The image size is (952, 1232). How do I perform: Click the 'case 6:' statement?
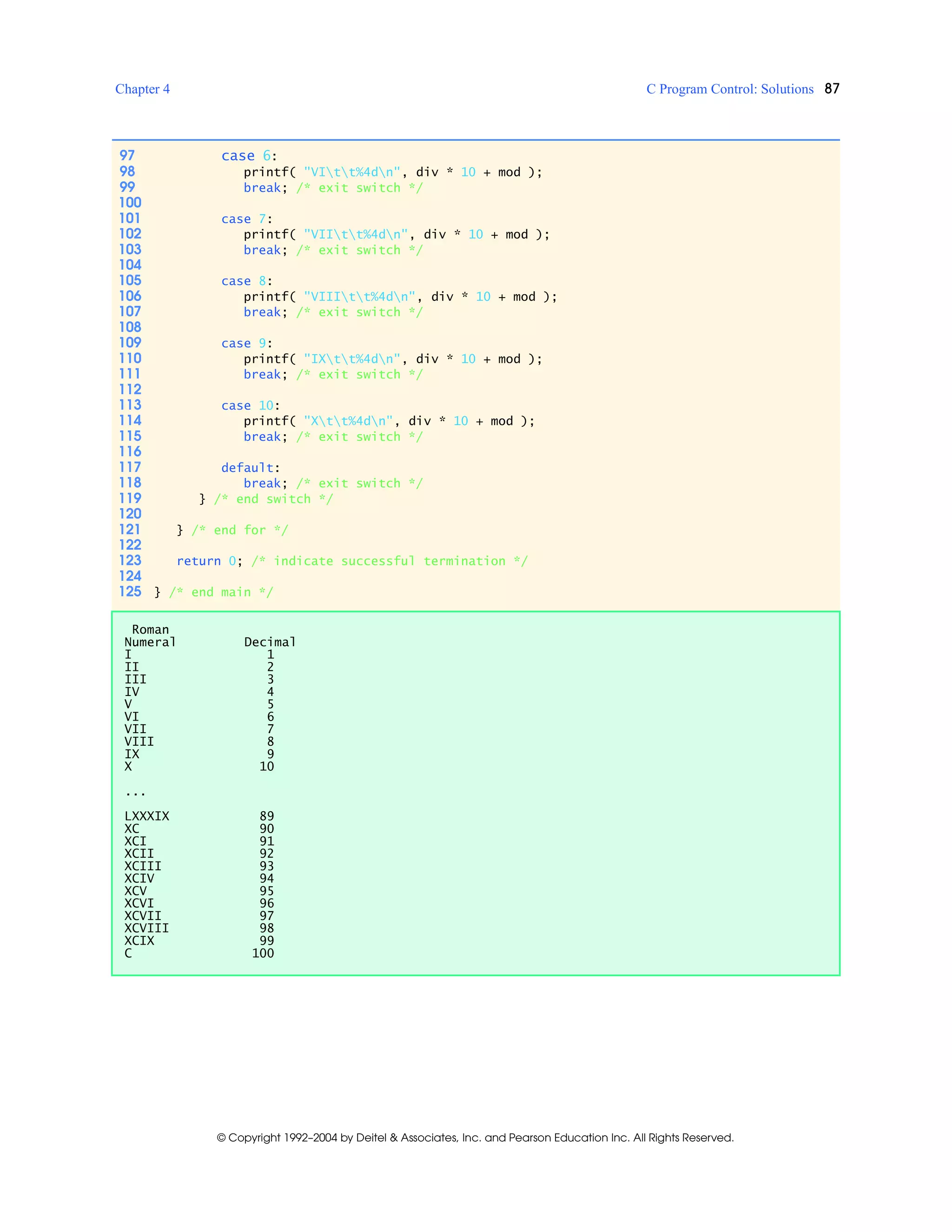click(249, 156)
